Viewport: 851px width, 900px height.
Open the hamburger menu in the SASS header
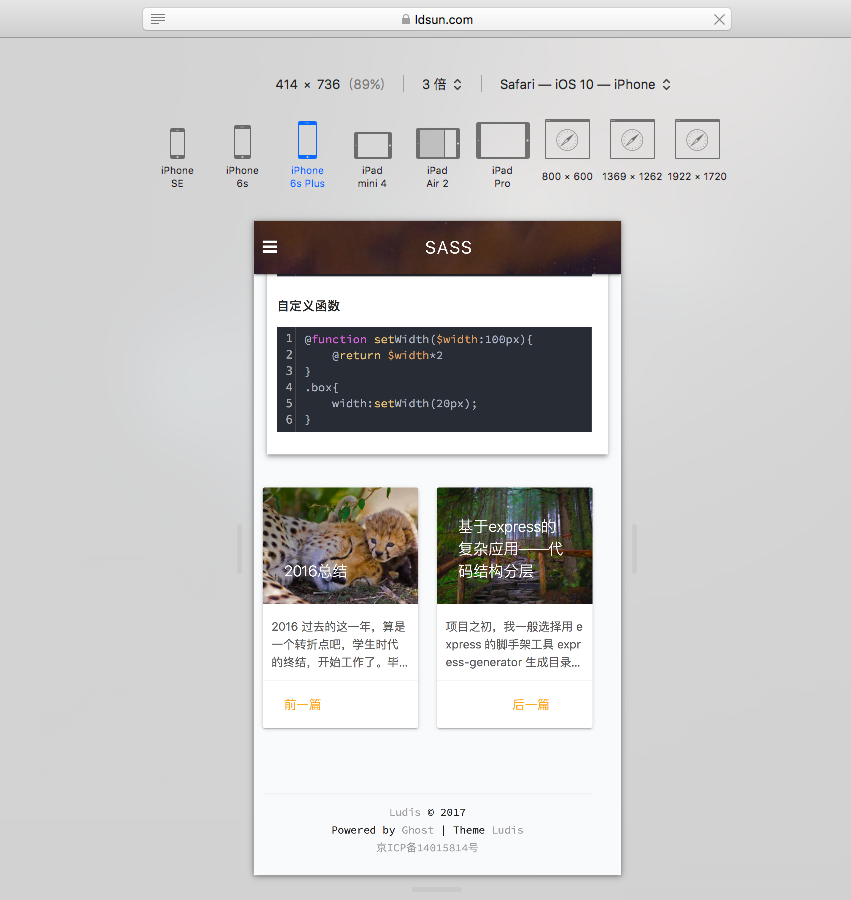pos(270,247)
